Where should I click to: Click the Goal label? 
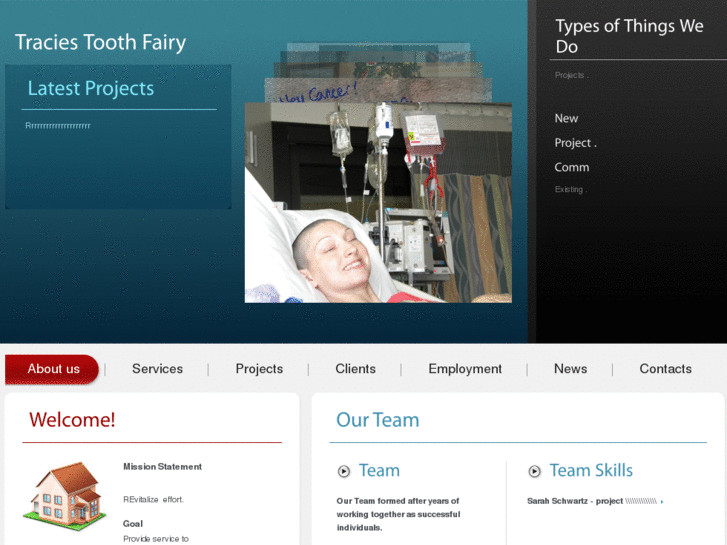[x=133, y=524]
